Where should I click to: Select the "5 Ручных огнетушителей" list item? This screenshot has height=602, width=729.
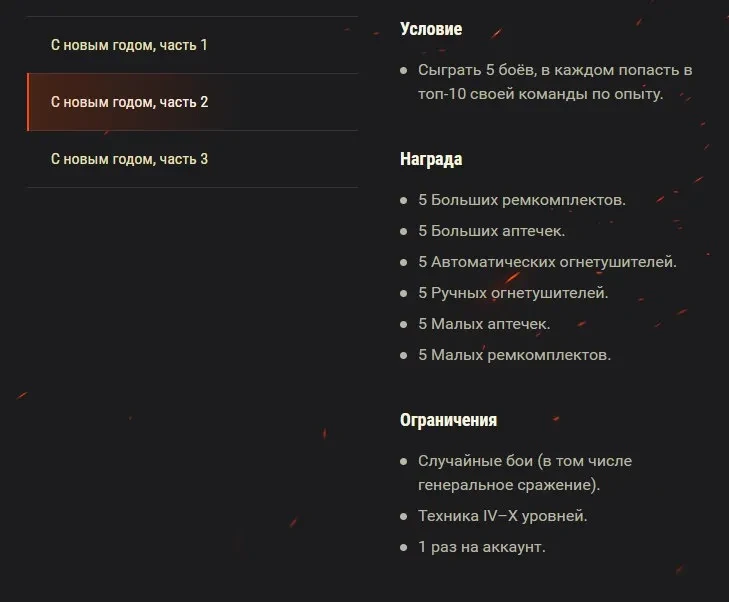coord(513,293)
